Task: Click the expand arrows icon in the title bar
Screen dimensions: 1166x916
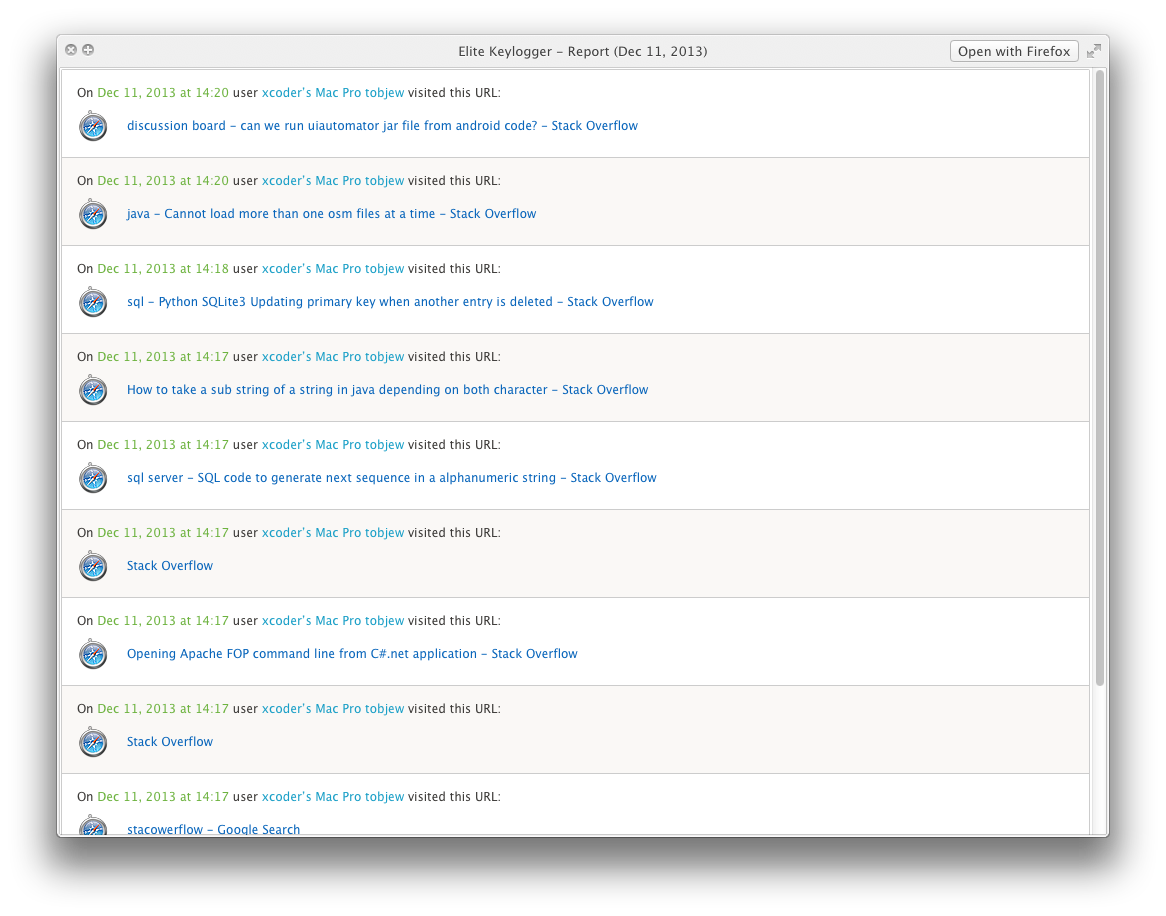Action: point(1092,50)
